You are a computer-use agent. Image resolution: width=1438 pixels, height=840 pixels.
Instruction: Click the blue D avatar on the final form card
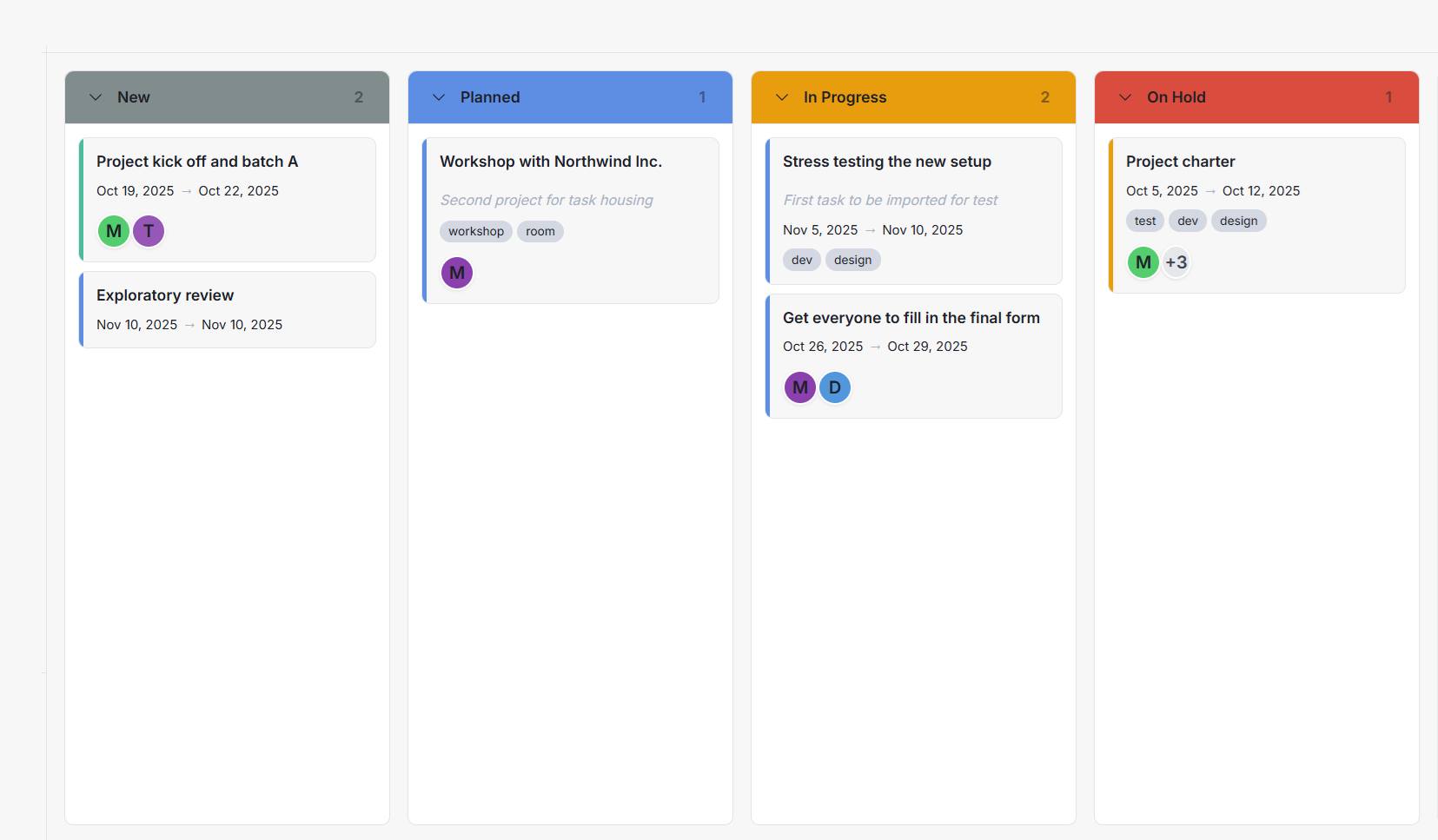click(x=835, y=387)
